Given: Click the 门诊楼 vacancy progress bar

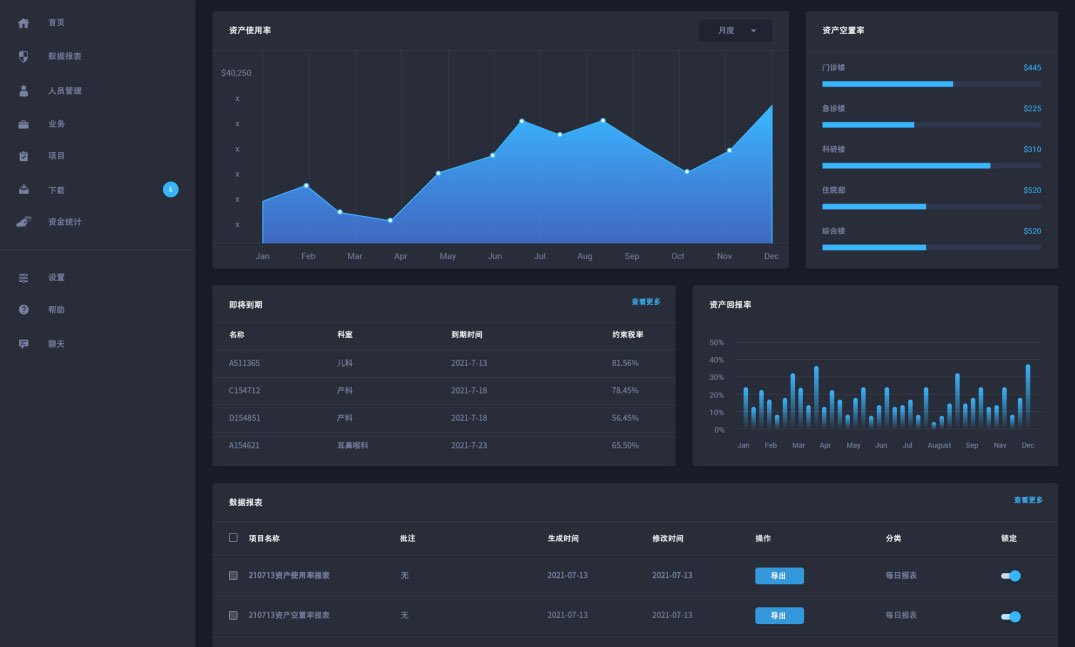Looking at the screenshot, I should click(931, 84).
